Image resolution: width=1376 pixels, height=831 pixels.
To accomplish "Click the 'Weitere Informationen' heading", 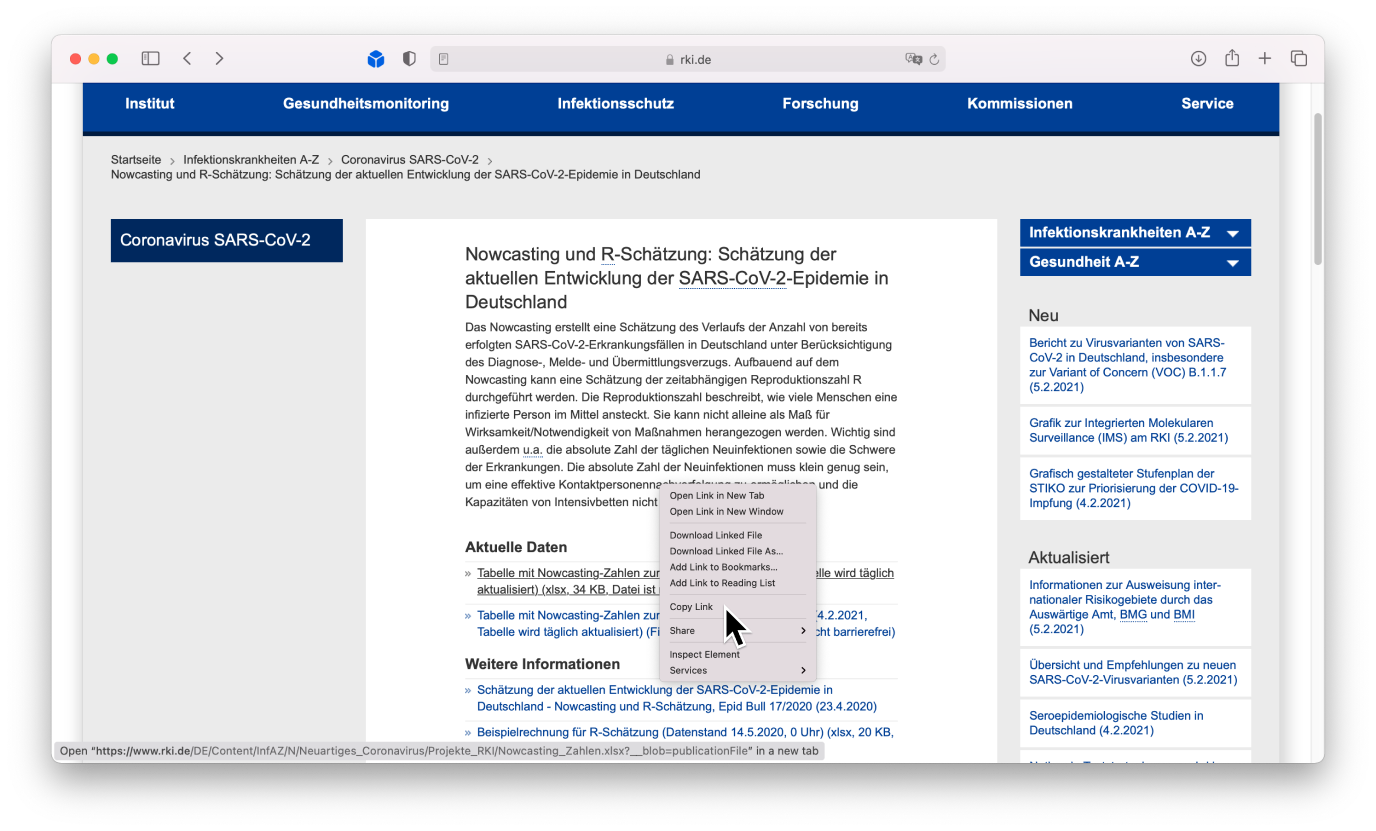I will (542, 664).
